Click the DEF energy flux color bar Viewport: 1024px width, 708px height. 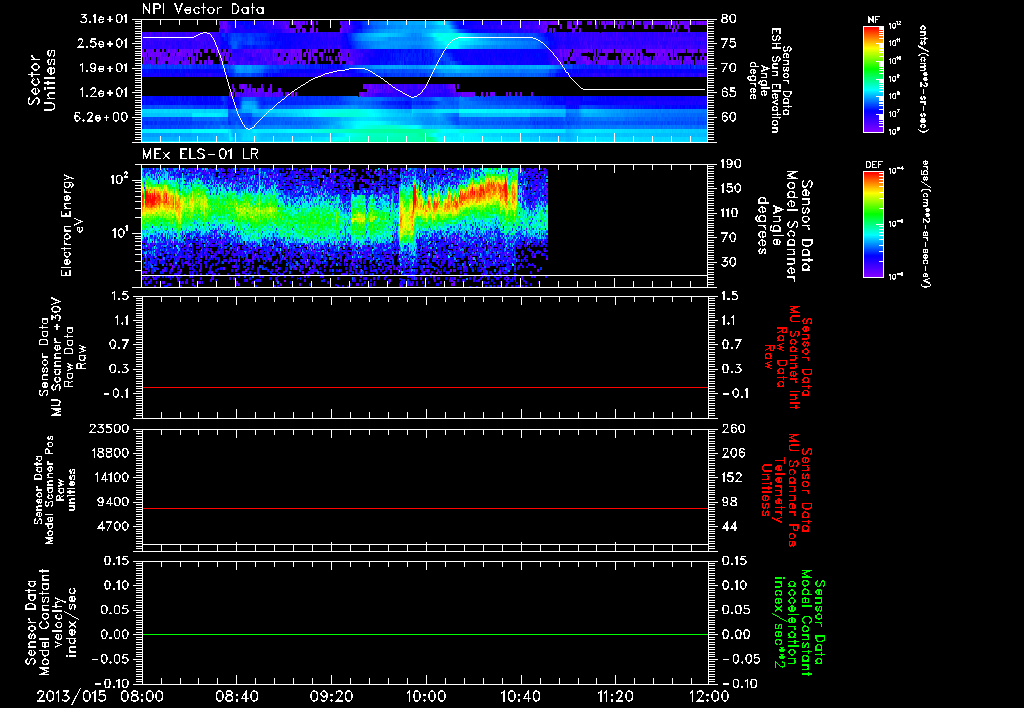pyautogui.click(x=874, y=223)
